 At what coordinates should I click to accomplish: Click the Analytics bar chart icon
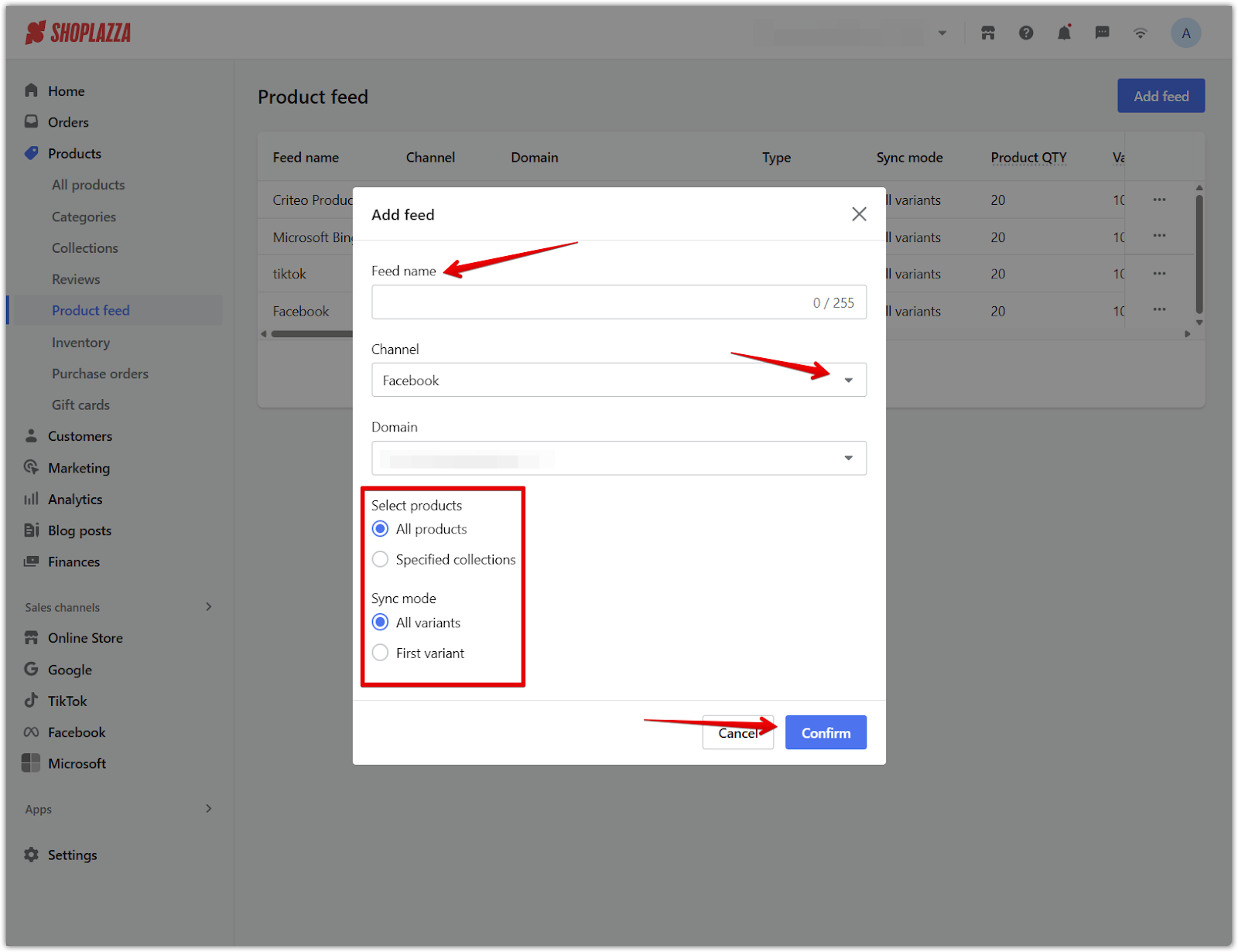pos(31,499)
